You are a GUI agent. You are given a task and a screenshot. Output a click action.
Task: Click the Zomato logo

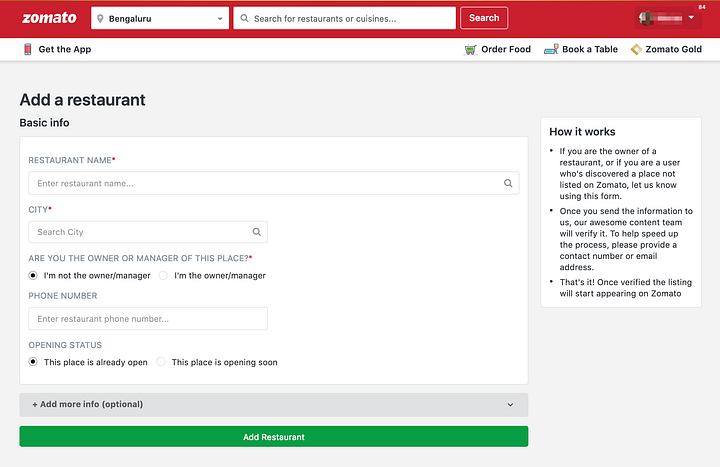(x=49, y=18)
